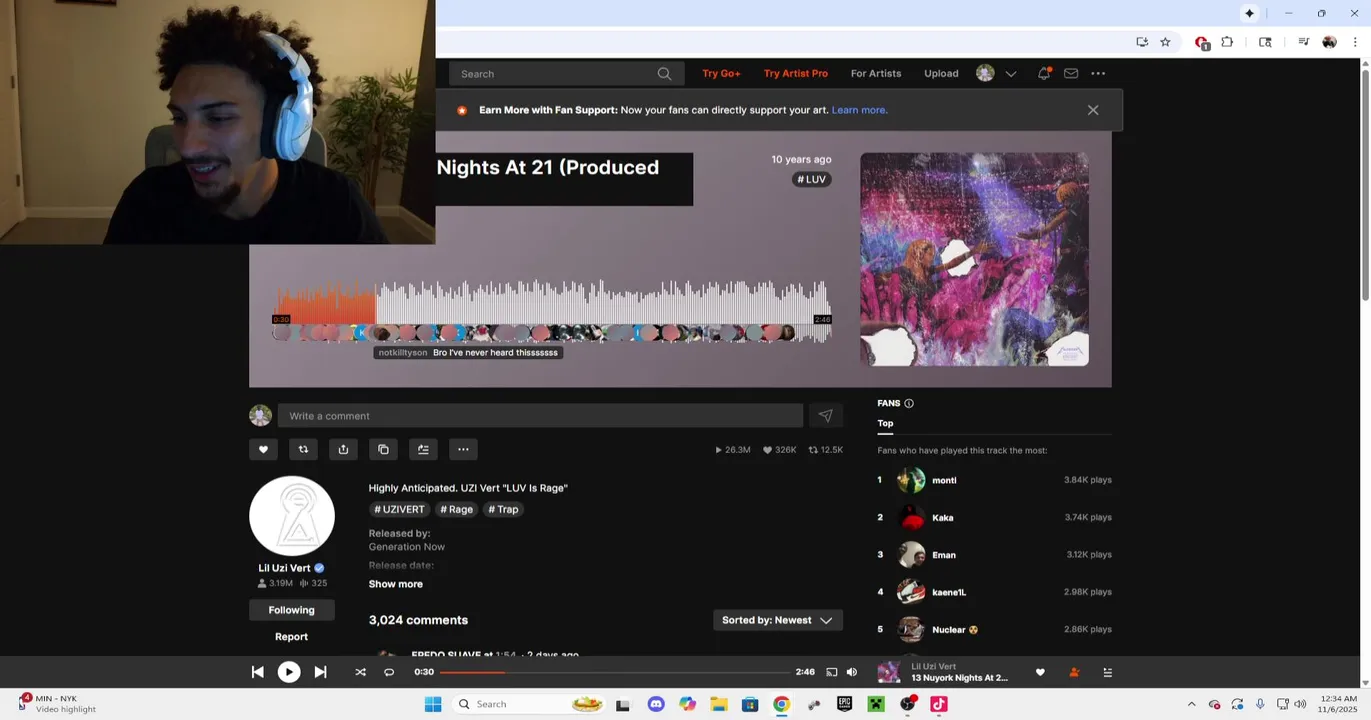Open the header three-dots settings menu
The height and width of the screenshot is (720, 1371).
(1098, 73)
